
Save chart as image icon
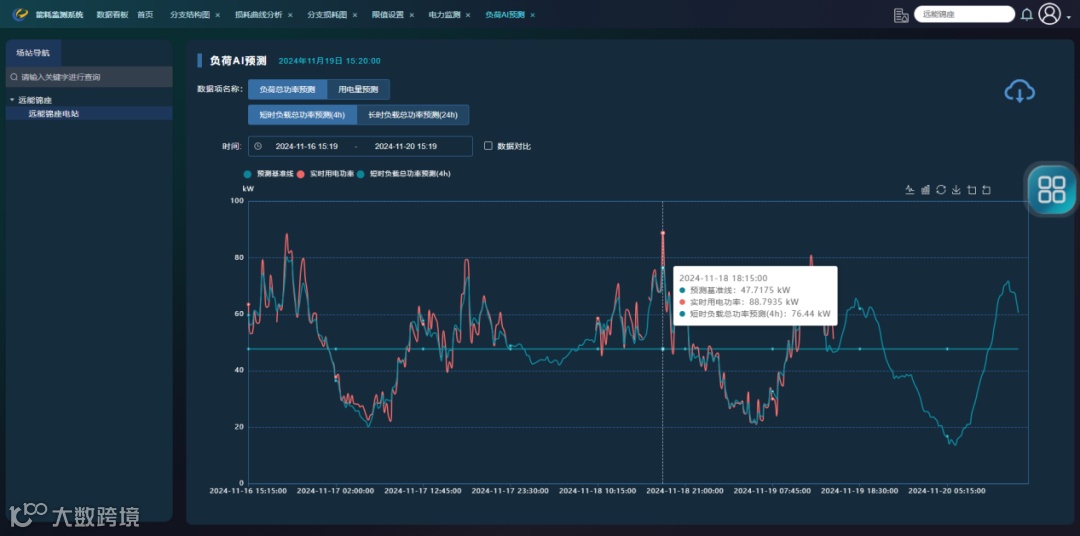(x=956, y=190)
